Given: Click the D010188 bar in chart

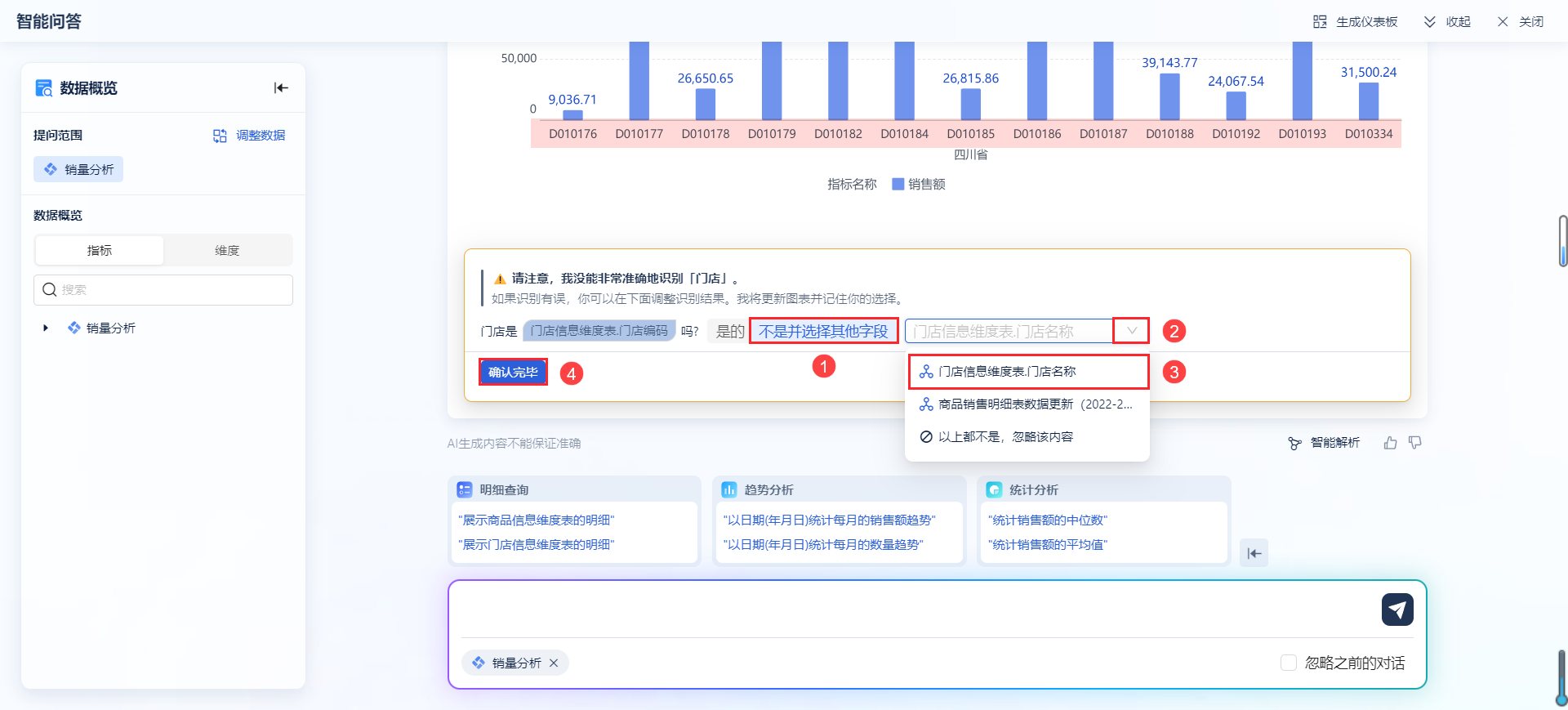Looking at the screenshot, I should (1169, 96).
